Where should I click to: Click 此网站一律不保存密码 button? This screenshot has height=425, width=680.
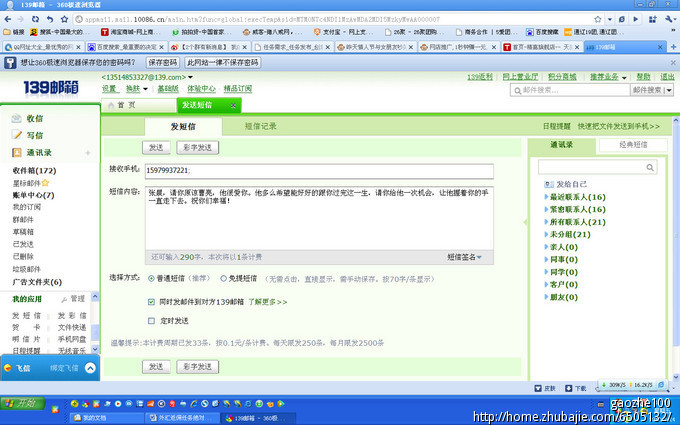(222, 62)
